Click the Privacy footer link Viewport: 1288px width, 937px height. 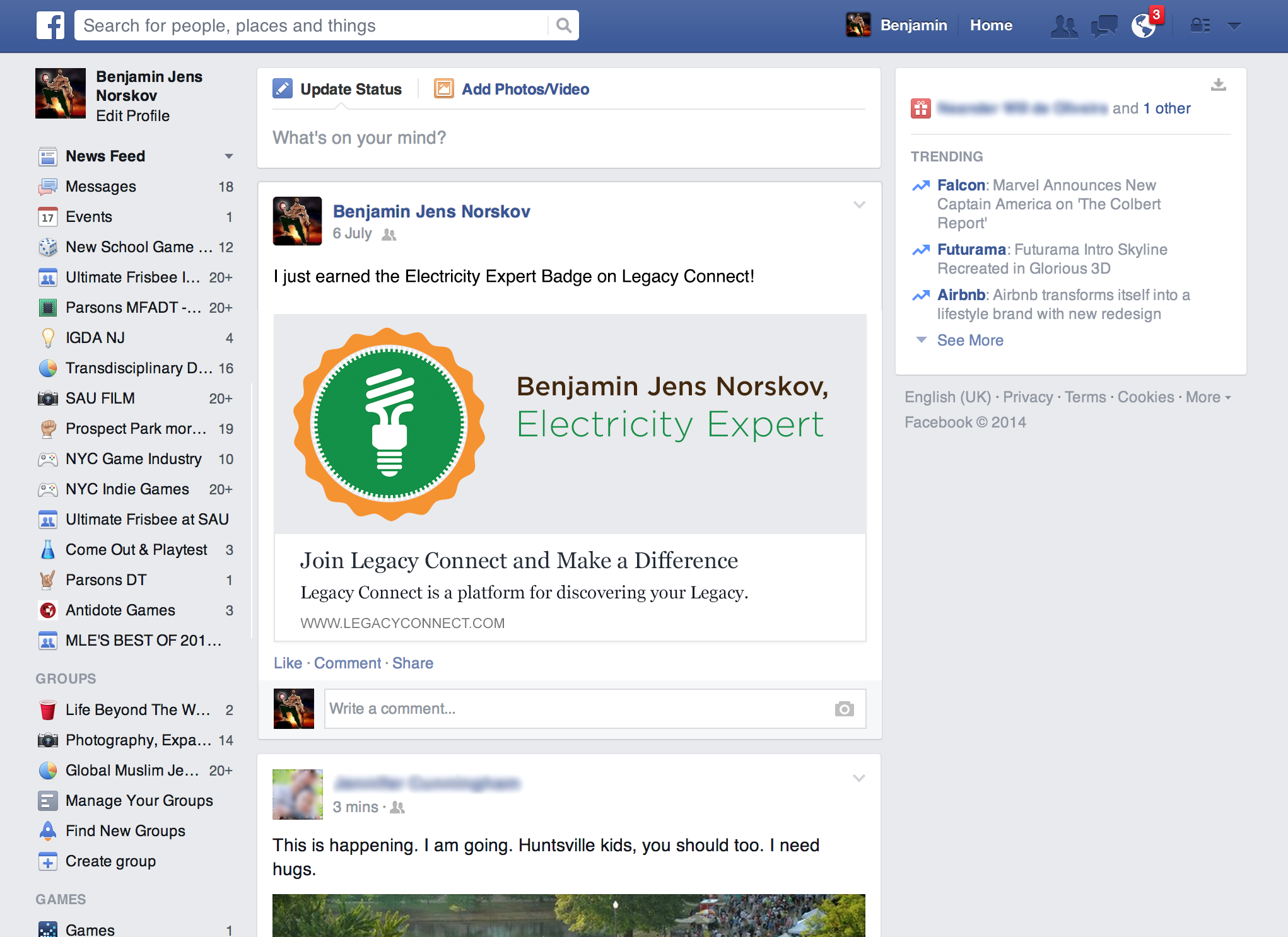1027,397
